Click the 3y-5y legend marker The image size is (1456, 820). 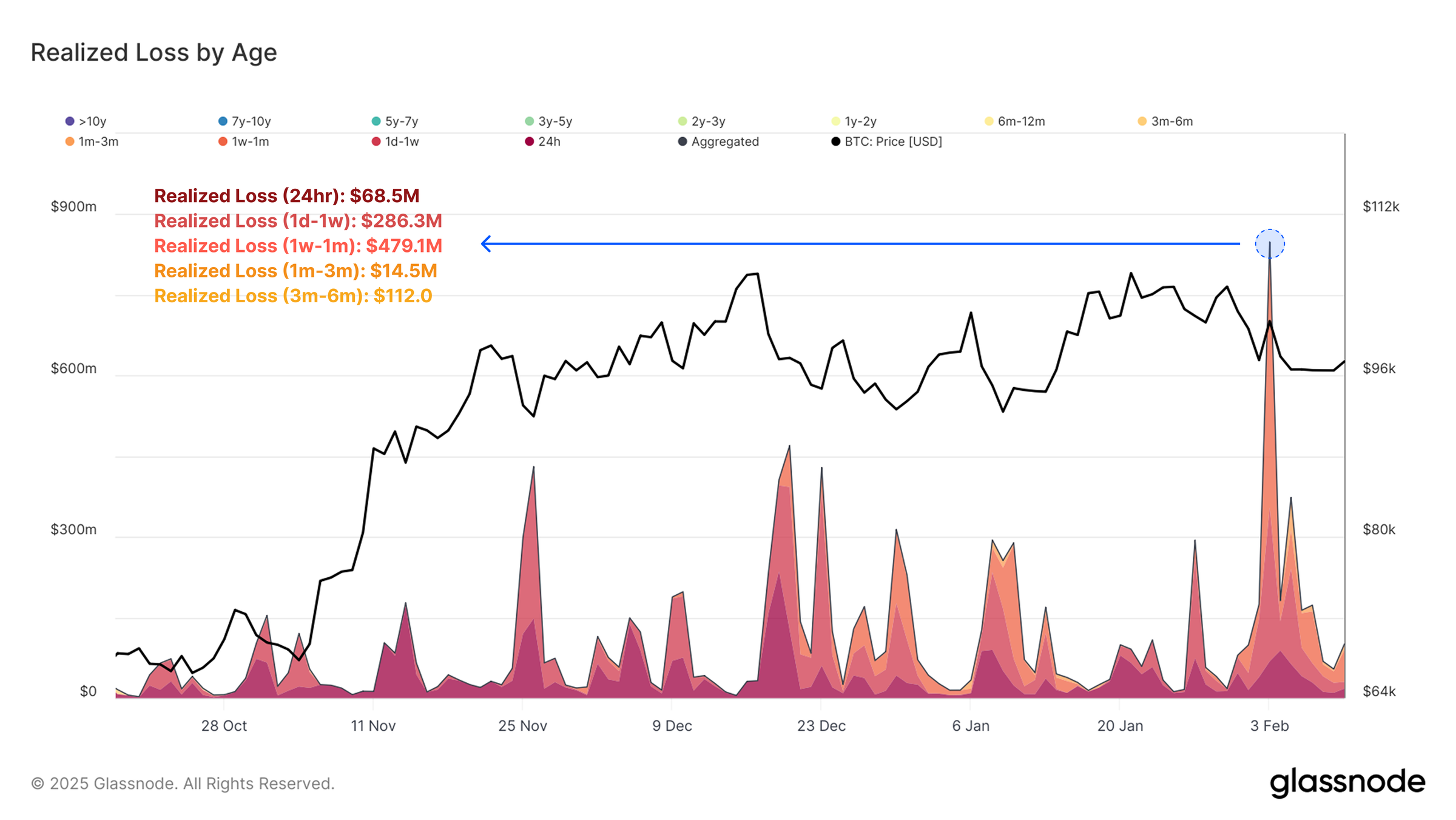coord(529,121)
